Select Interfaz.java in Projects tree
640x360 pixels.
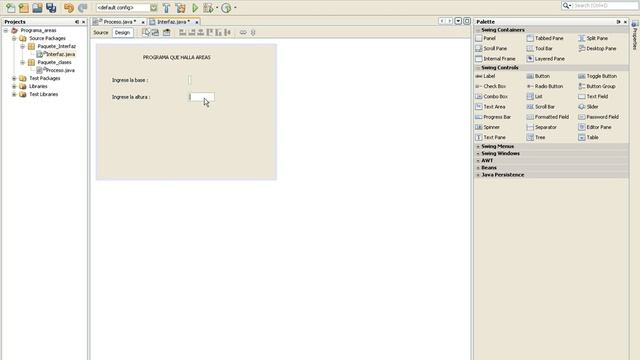[56, 54]
